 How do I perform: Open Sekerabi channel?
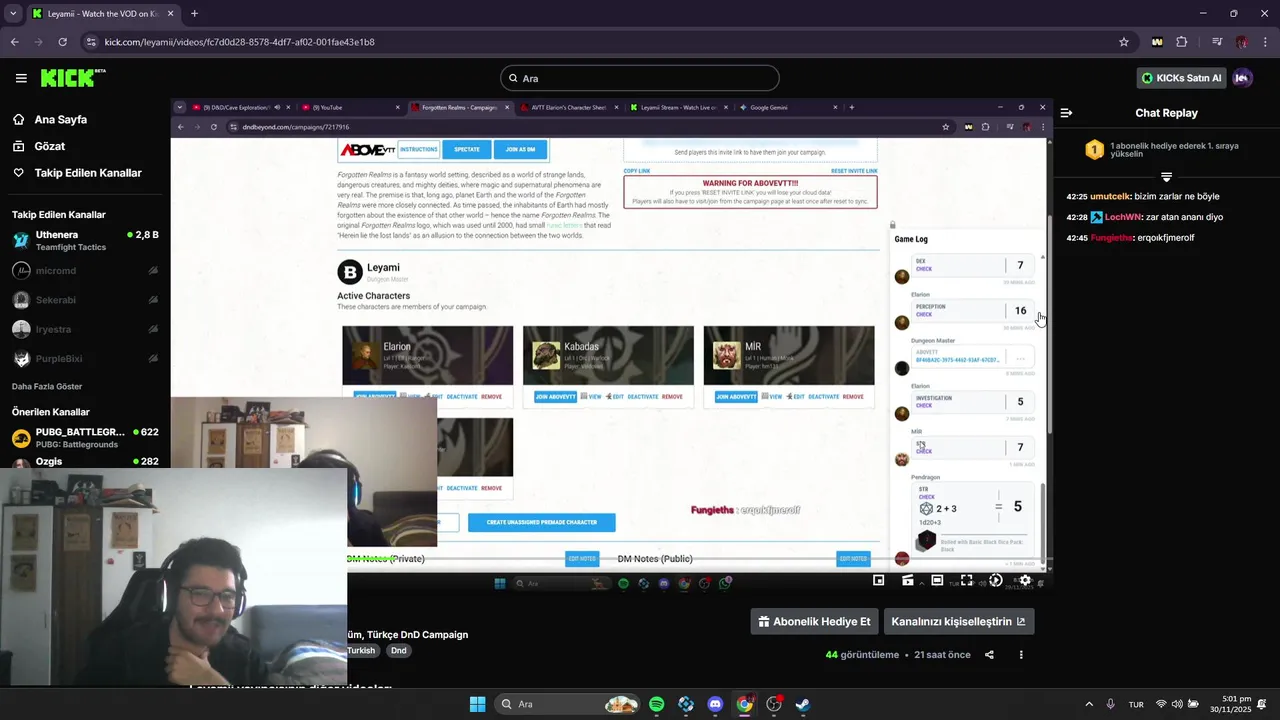[x=85, y=300]
